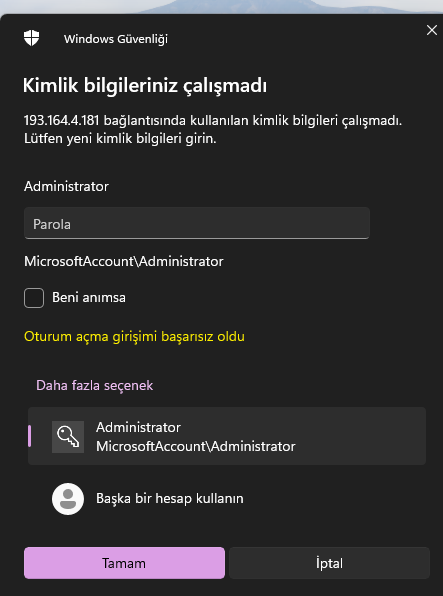Click the Administrator username label above password

[66, 186]
